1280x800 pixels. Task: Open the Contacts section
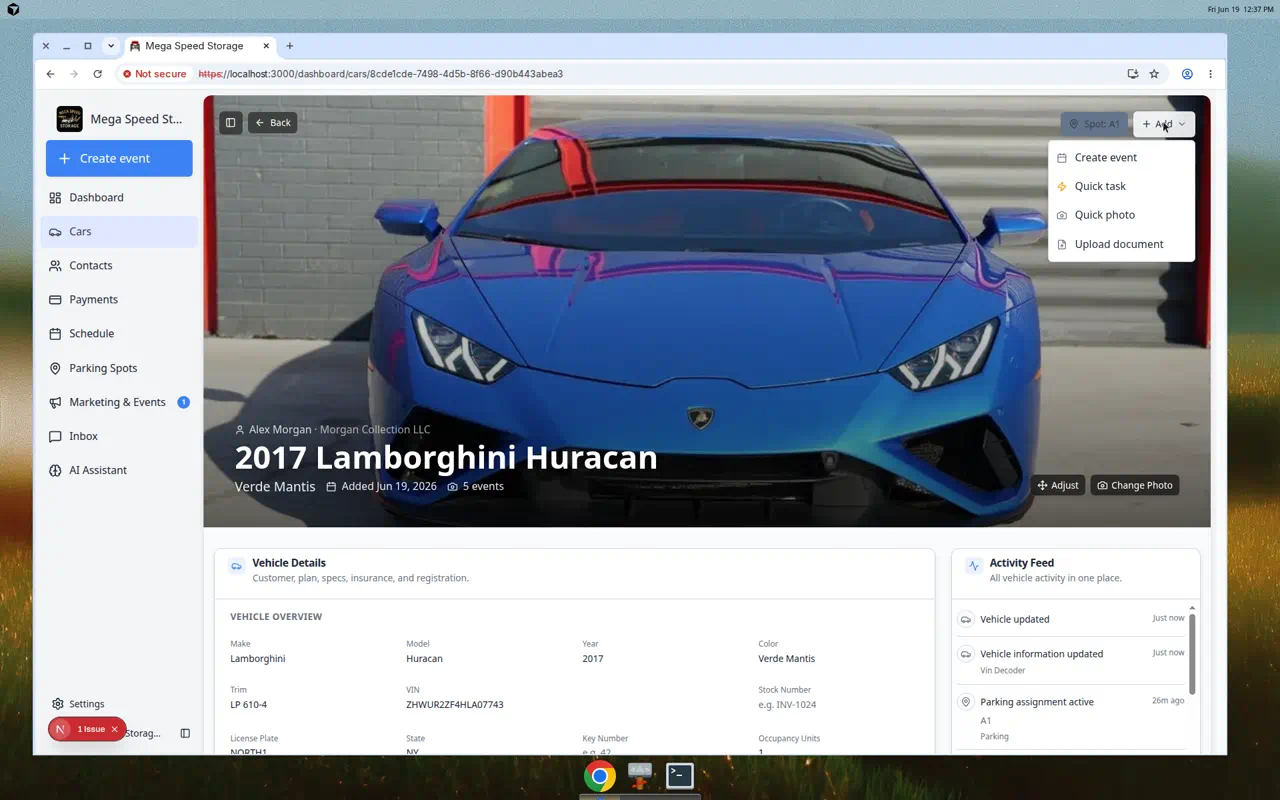[x=119, y=265]
